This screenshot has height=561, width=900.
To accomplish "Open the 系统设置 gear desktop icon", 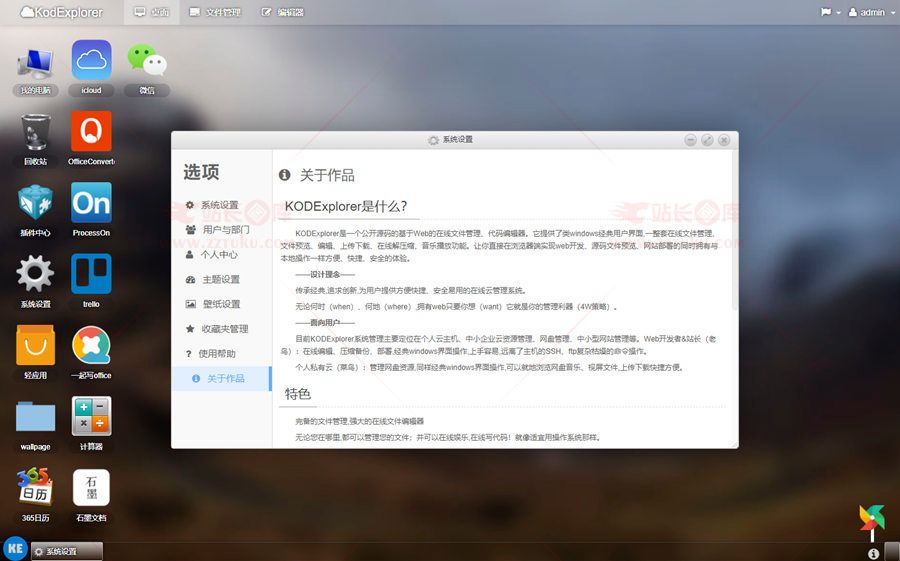I will point(35,282).
